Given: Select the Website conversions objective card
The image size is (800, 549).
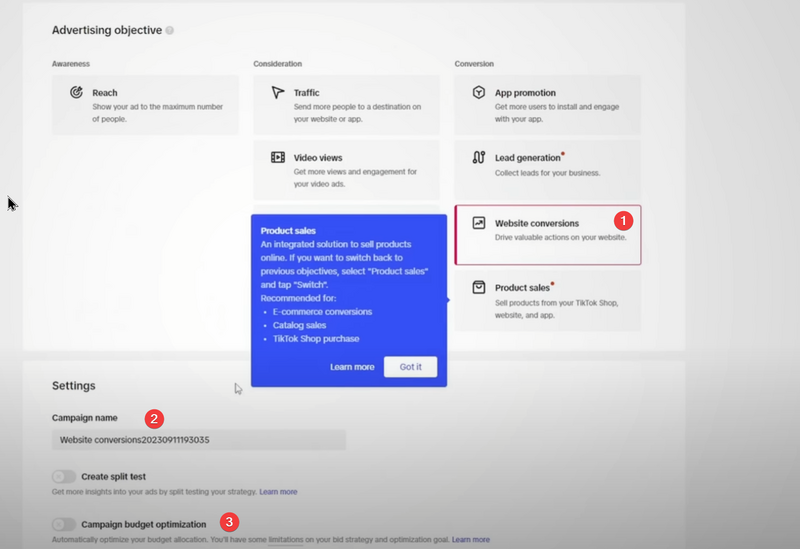Looking at the screenshot, I should point(547,235).
